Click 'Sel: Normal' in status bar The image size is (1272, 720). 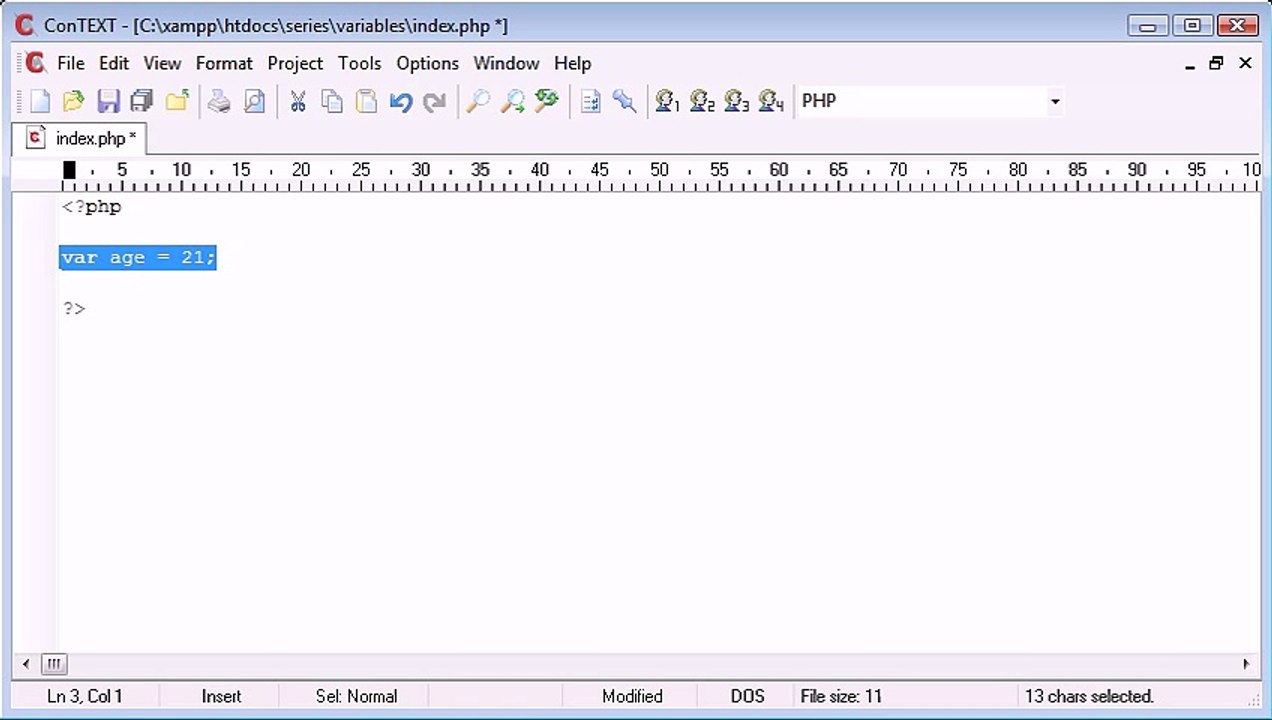(356, 696)
